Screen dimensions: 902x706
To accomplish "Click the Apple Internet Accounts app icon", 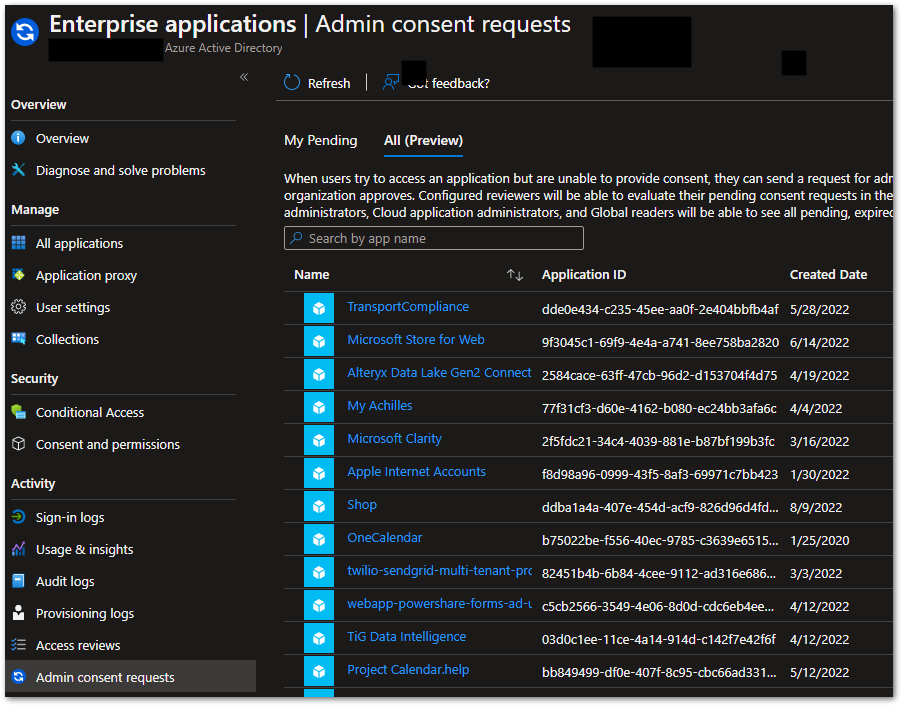I will (319, 473).
